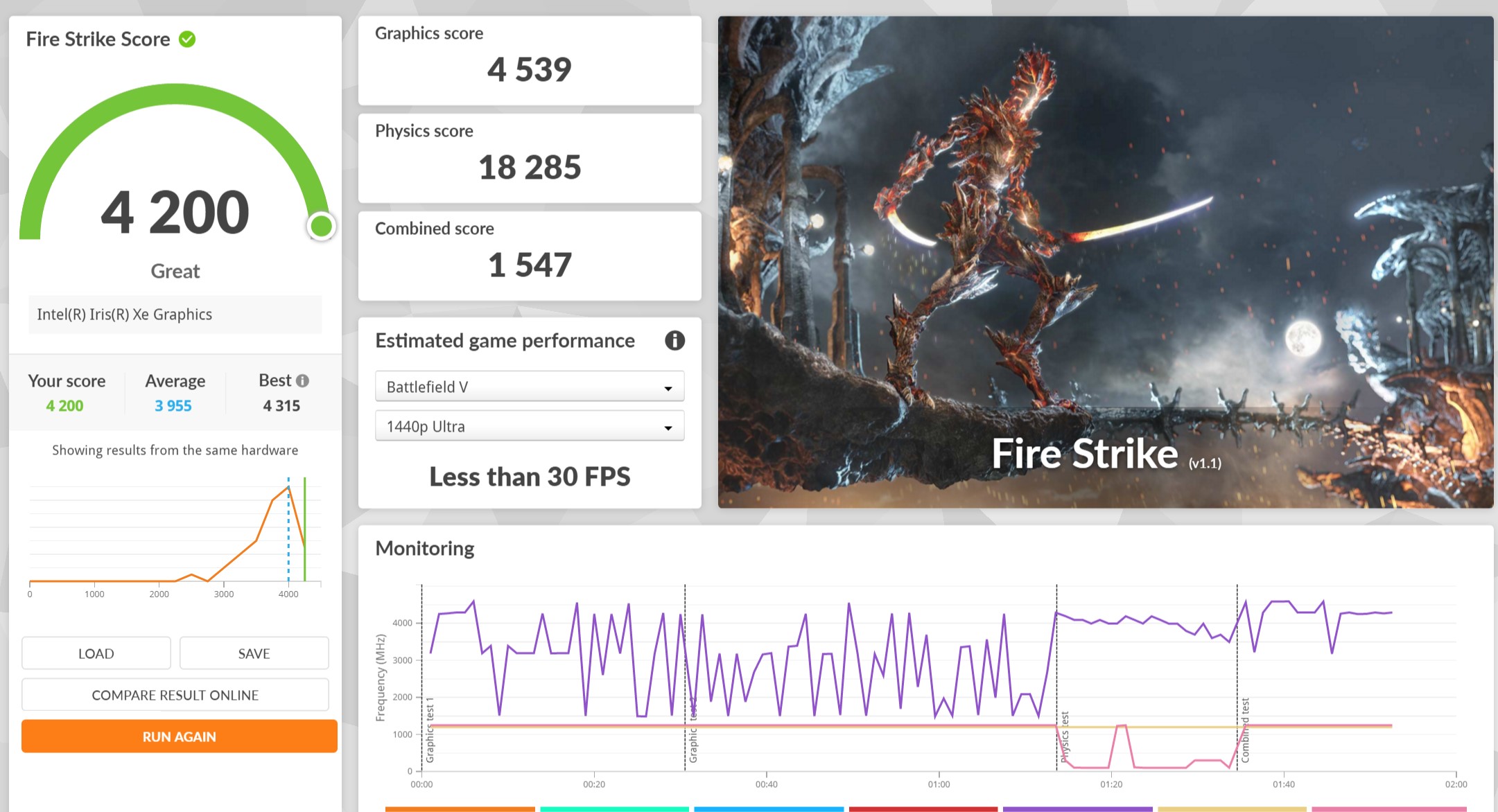Click the red legend color bar
Viewport: 1498px width, 812px height.
click(923, 809)
